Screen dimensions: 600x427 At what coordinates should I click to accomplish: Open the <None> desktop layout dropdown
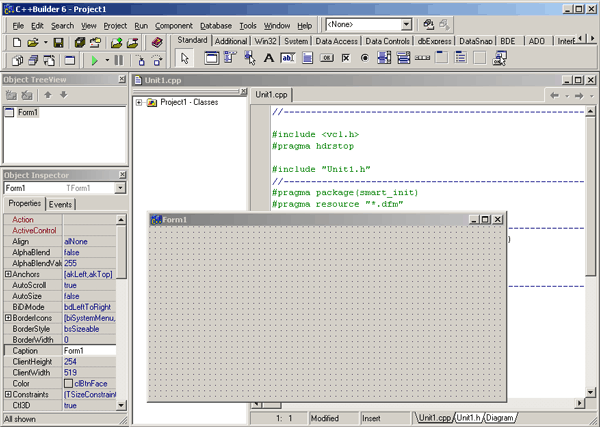(406, 24)
